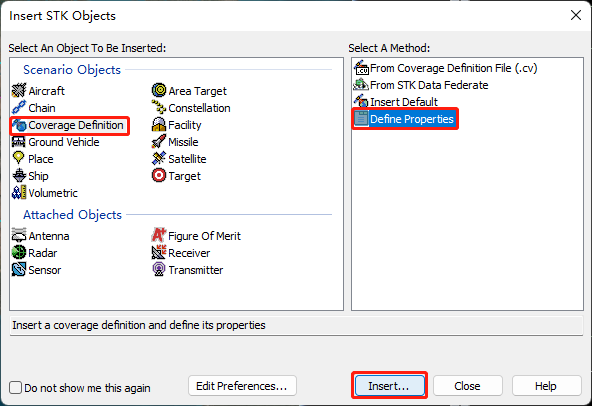Choose the Facility object icon

point(159,125)
